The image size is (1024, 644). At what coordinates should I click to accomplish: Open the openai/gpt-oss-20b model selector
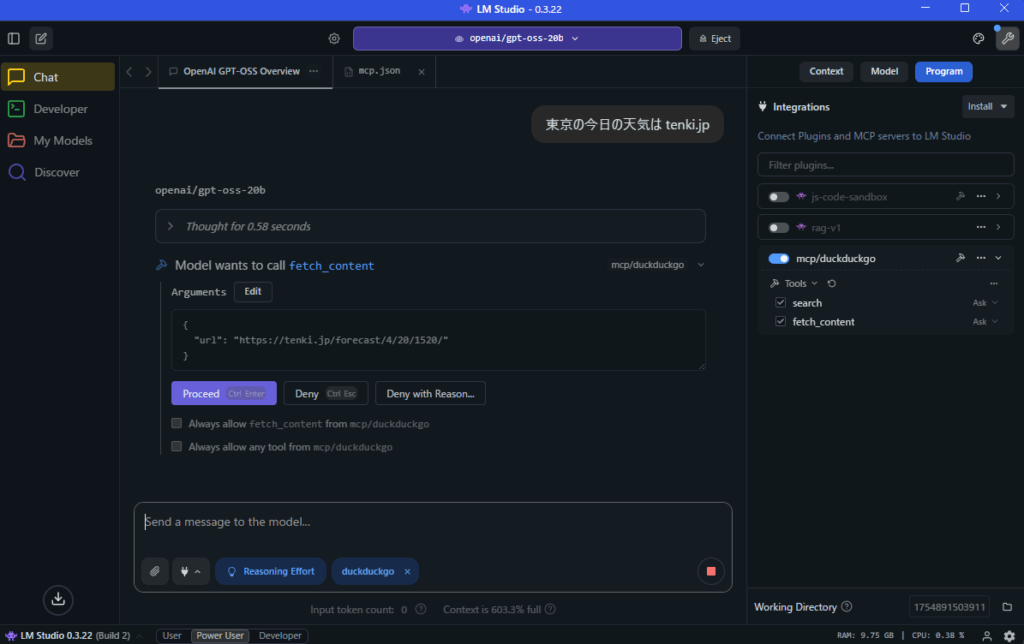[517, 39]
